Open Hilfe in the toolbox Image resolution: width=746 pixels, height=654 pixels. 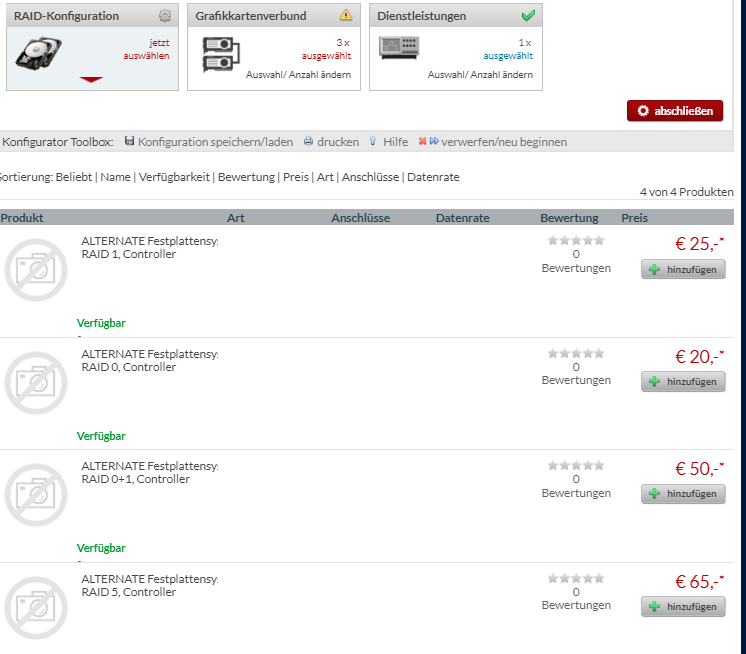pyautogui.click(x=395, y=142)
